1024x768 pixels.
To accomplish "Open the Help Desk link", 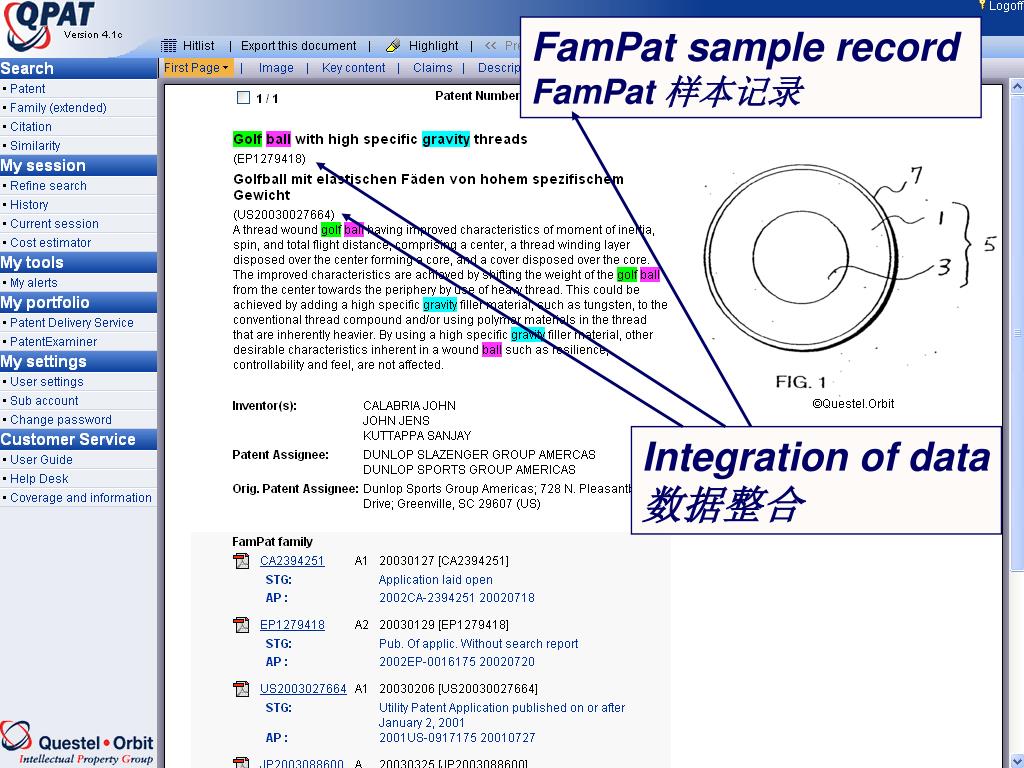I will [39, 479].
